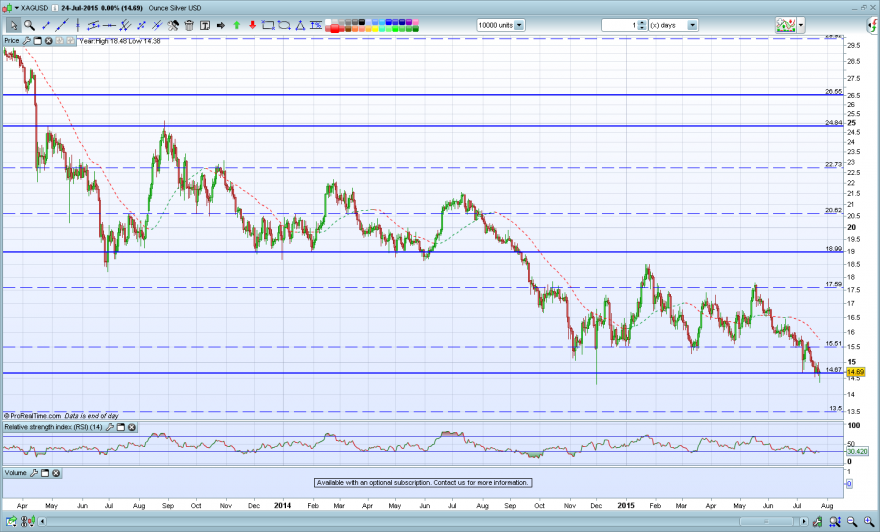
Task: Open the 10000 units dropdown
Action: pos(519,25)
